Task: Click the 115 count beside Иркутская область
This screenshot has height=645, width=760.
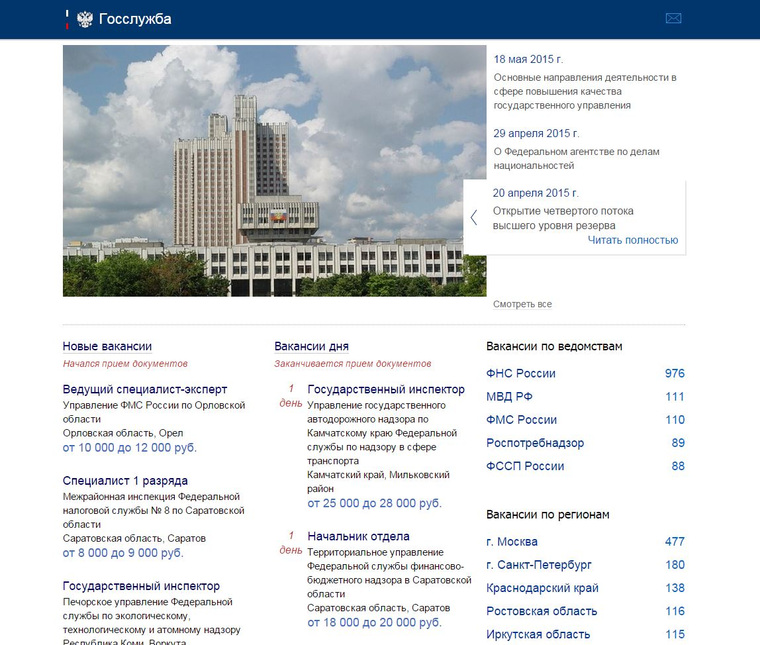Action: [675, 634]
